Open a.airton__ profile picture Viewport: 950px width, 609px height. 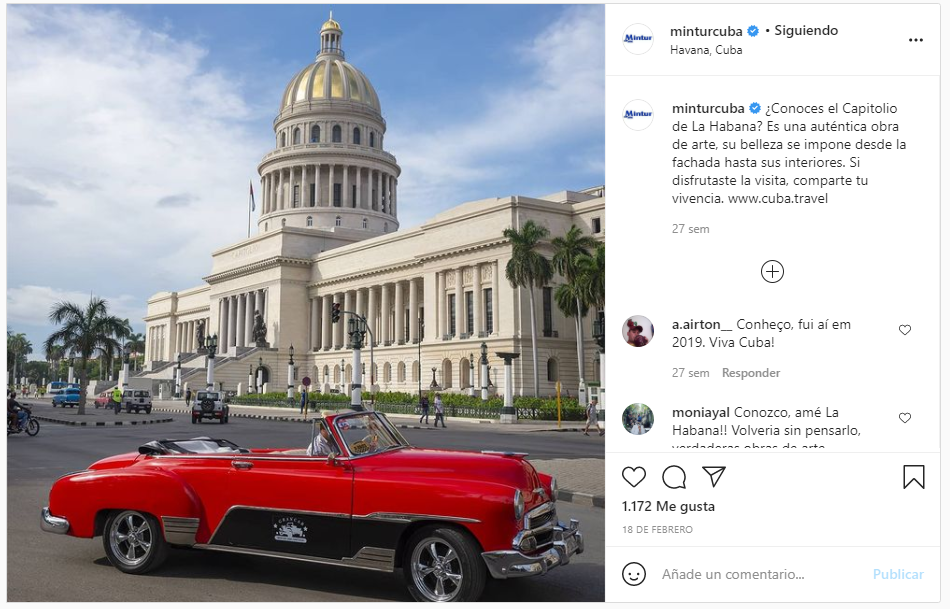tap(638, 331)
